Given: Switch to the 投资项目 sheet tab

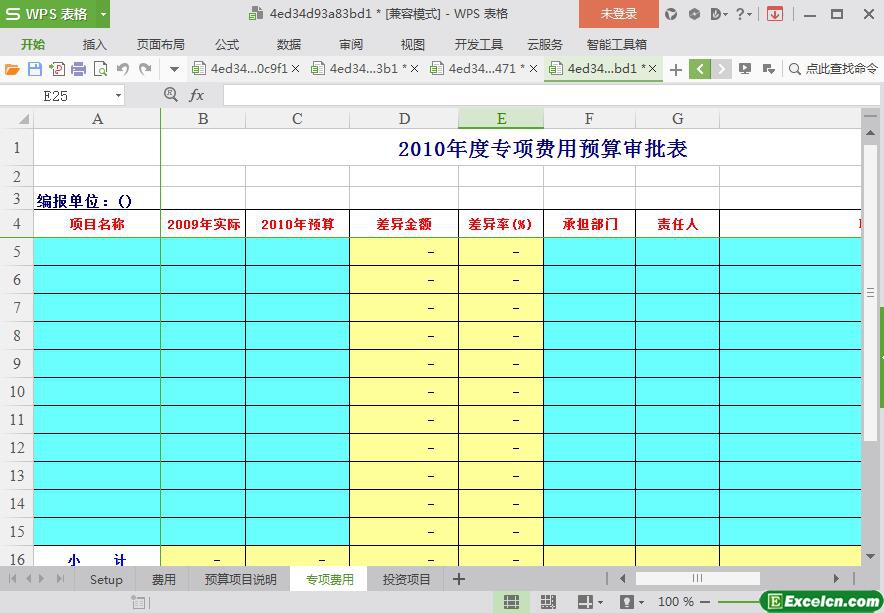Looking at the screenshot, I should pos(406,579).
